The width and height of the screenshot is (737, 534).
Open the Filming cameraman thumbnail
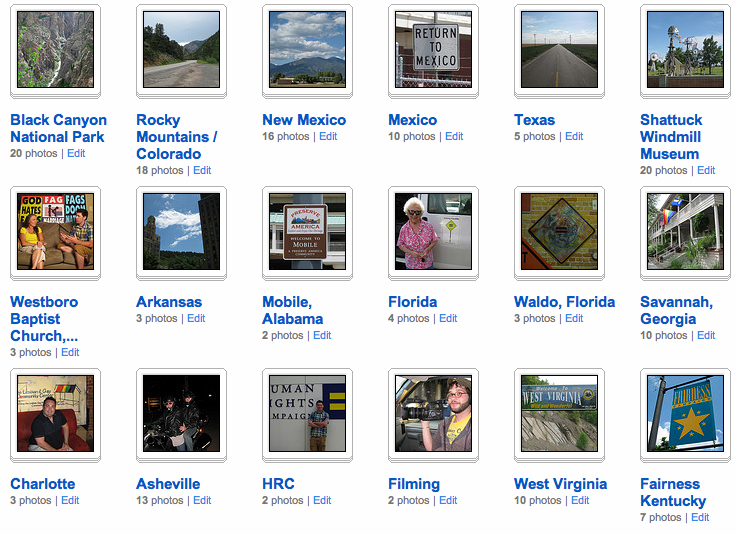point(433,414)
